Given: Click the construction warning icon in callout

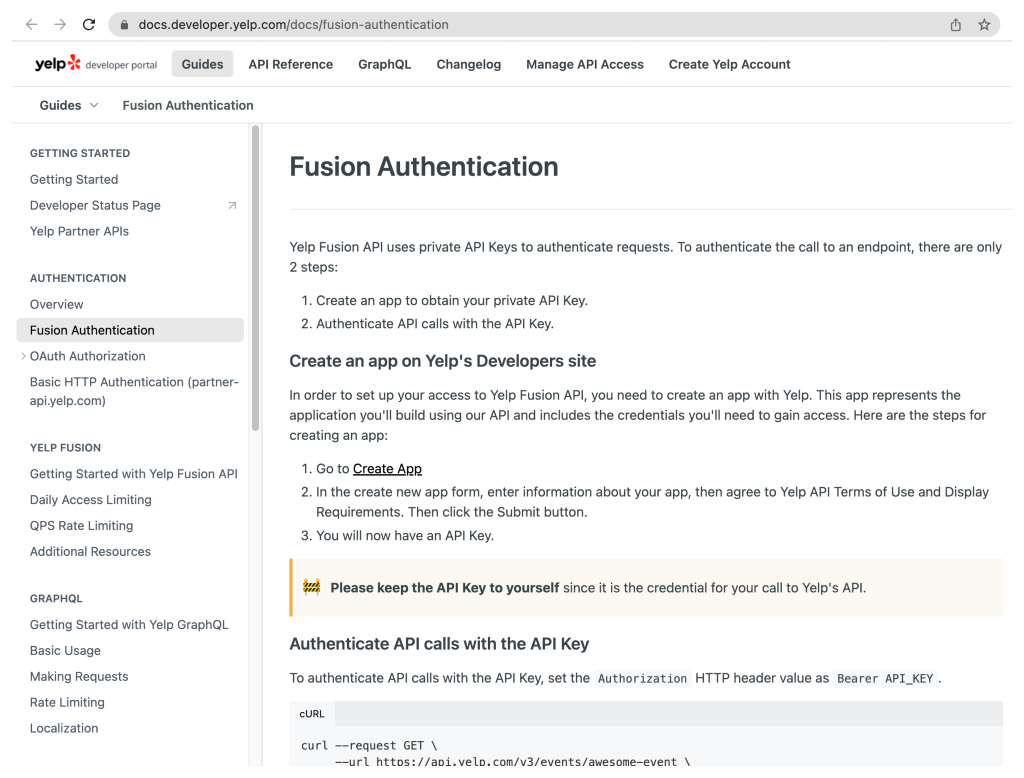Looking at the screenshot, I should (x=312, y=587).
